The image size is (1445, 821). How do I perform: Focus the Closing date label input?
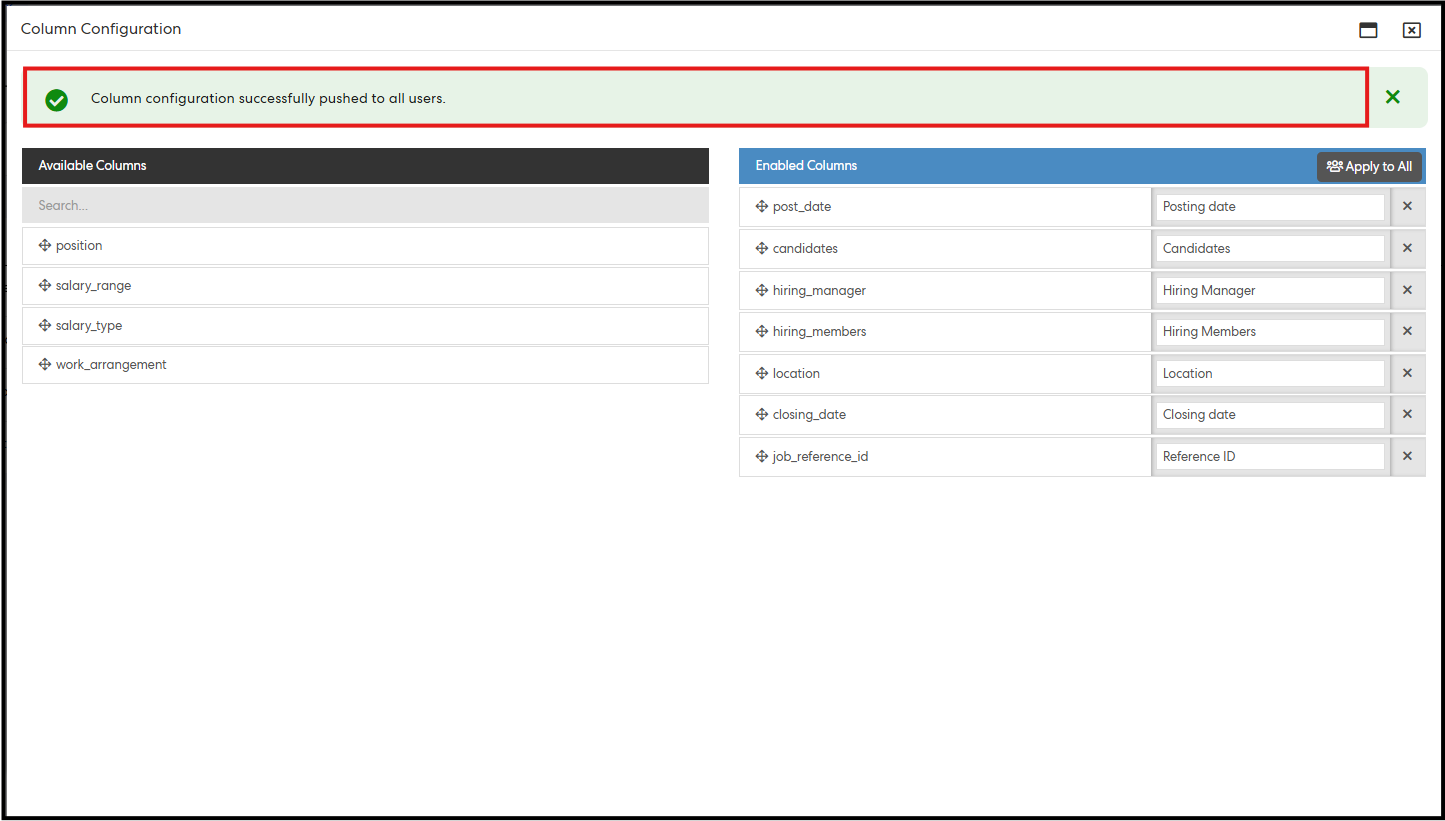[1270, 415]
